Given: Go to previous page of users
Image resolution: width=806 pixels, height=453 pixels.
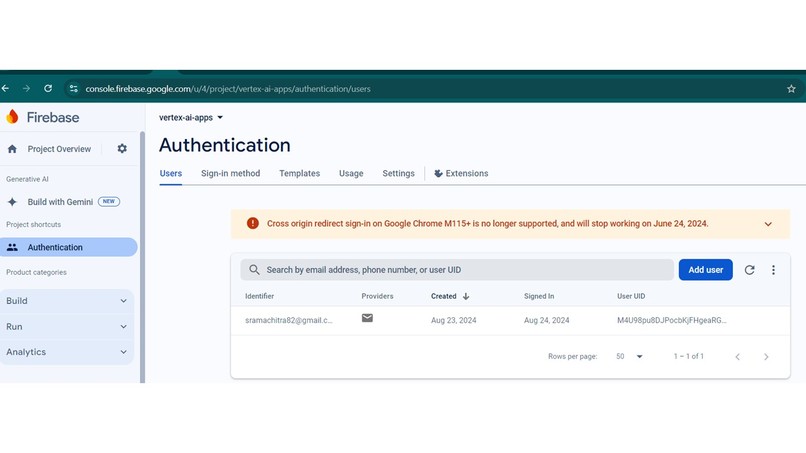Looking at the screenshot, I should pos(738,356).
